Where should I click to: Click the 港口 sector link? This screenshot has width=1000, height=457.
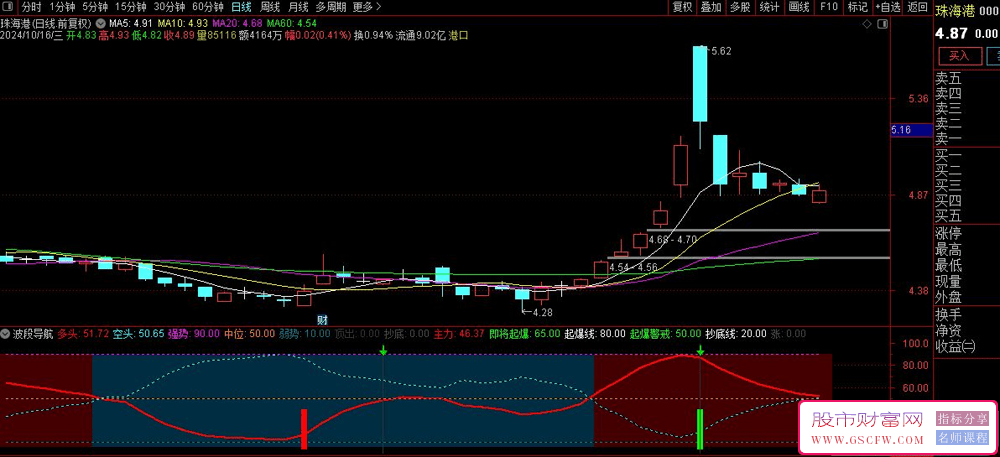point(459,36)
